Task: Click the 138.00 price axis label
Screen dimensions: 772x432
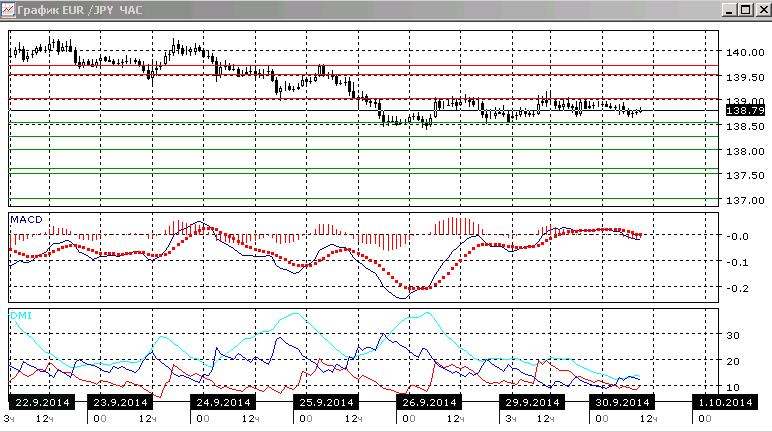Action: tap(745, 152)
